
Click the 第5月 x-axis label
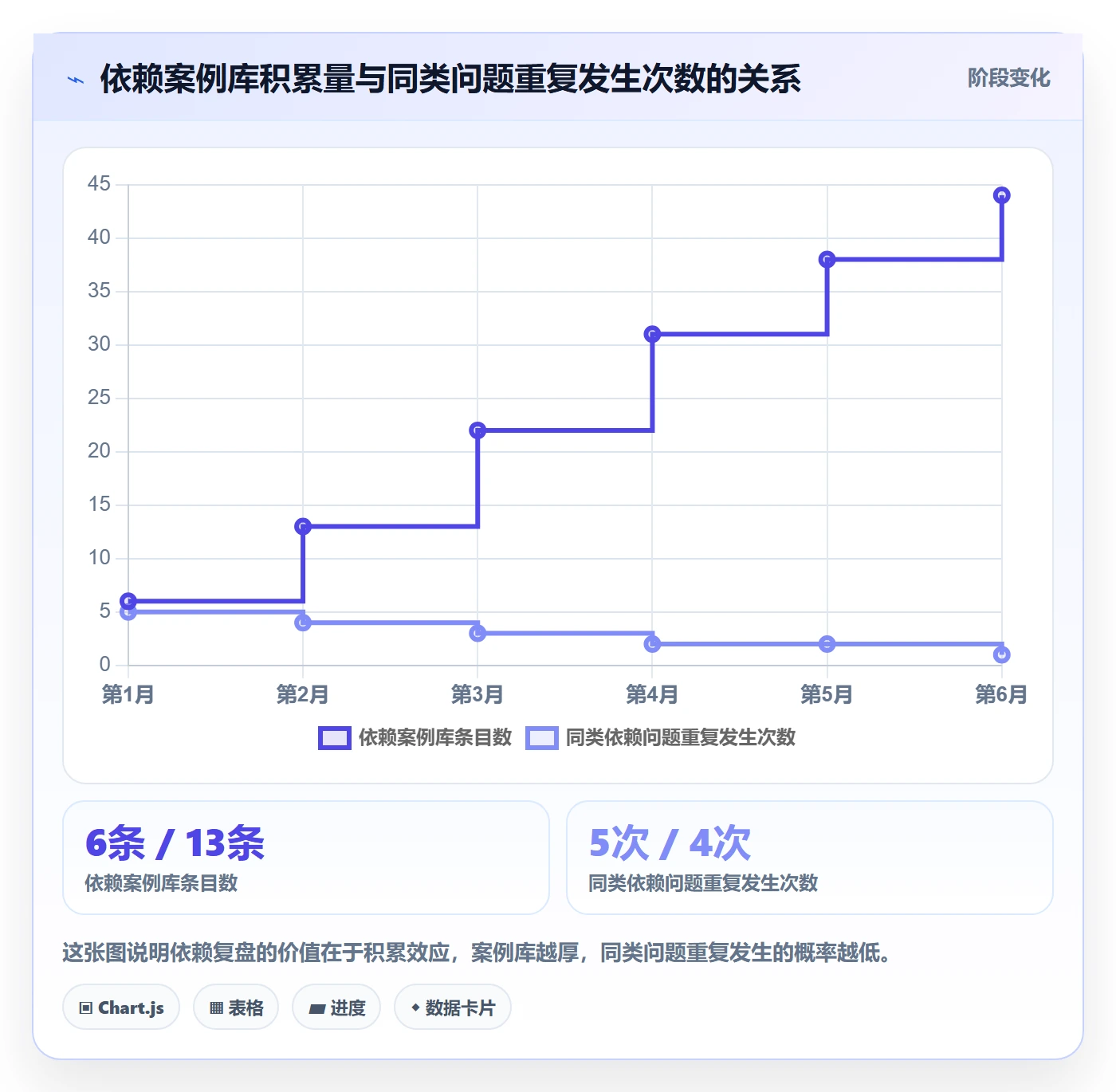point(827,694)
